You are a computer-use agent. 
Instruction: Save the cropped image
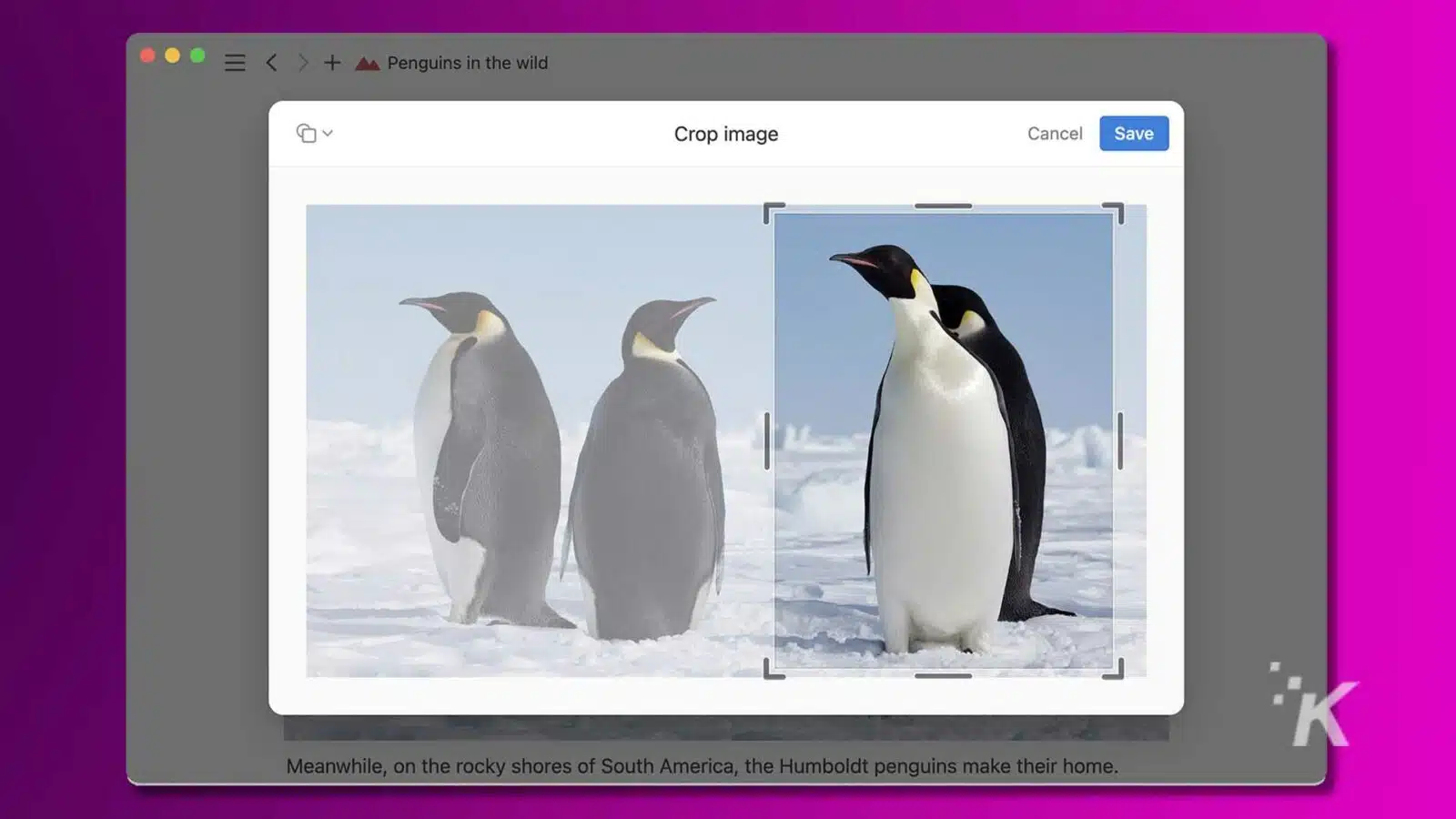(1133, 133)
